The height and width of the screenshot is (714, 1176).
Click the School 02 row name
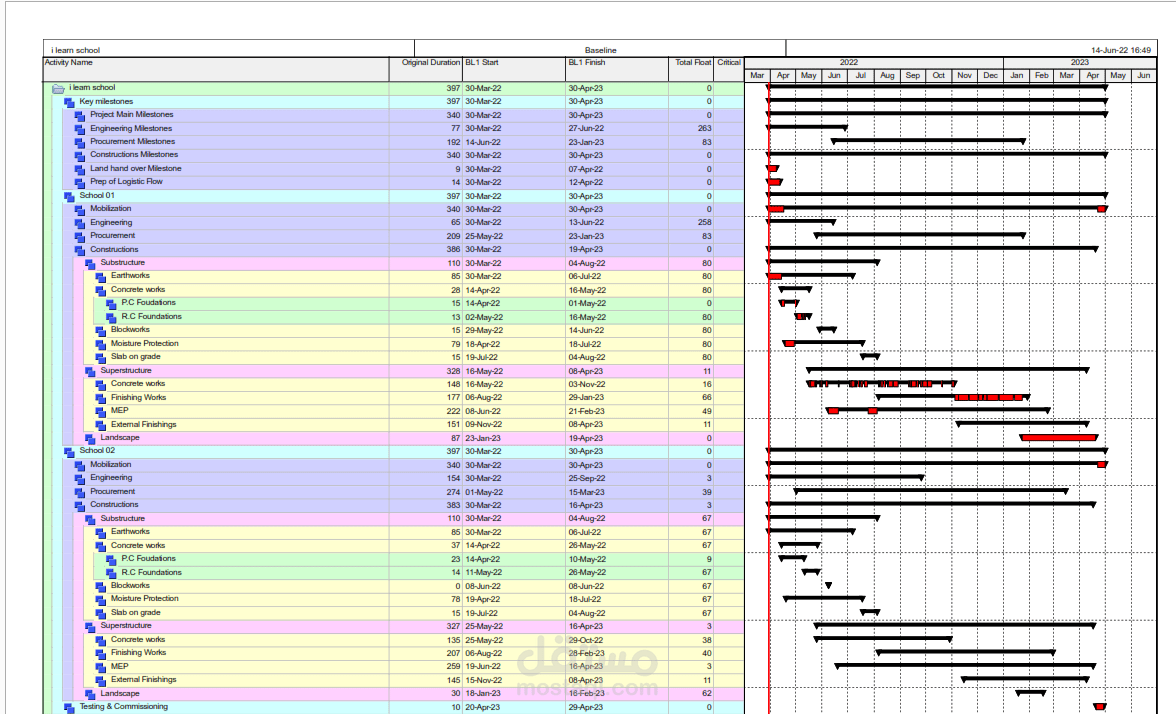[97, 451]
